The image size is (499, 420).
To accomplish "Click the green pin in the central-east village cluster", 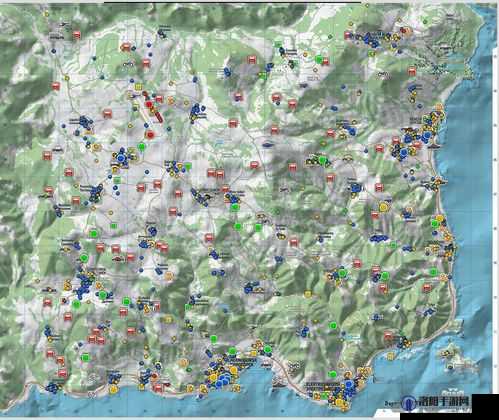I will (322, 161).
